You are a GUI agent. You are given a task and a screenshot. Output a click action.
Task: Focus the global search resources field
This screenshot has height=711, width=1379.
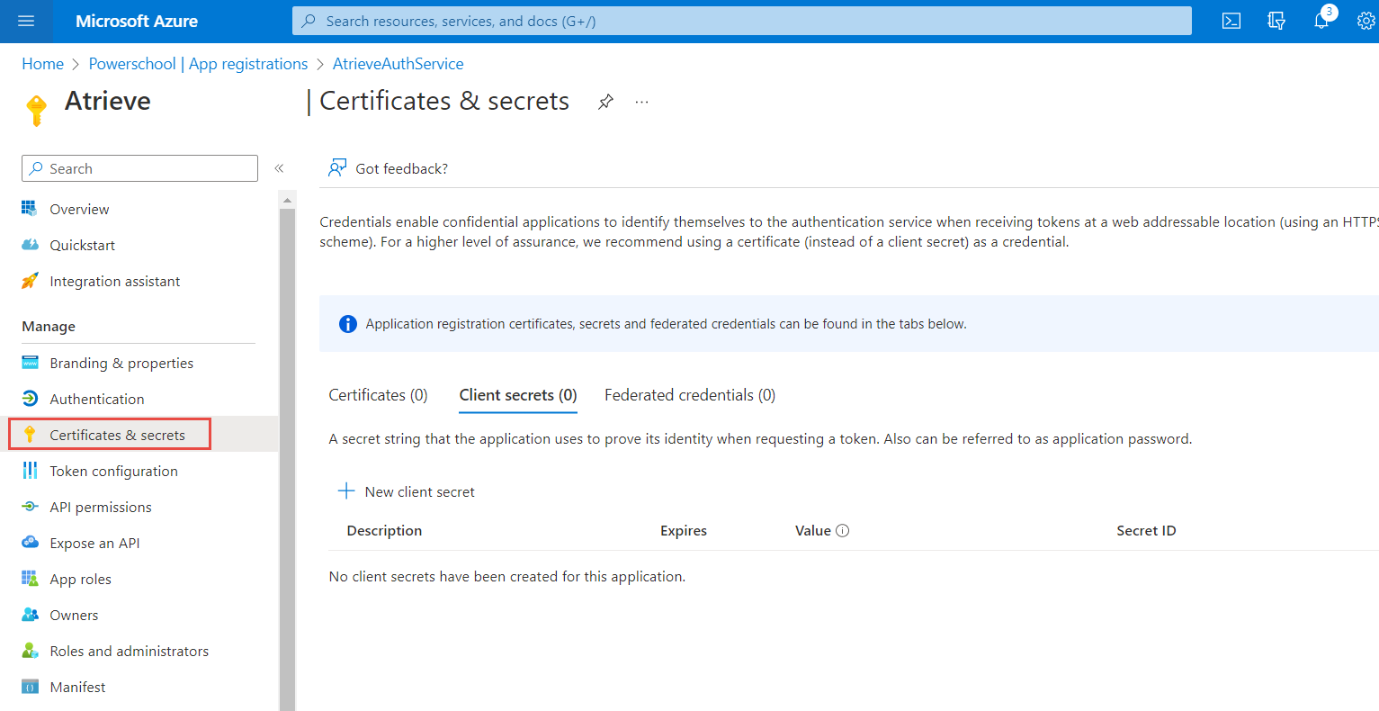[740, 21]
